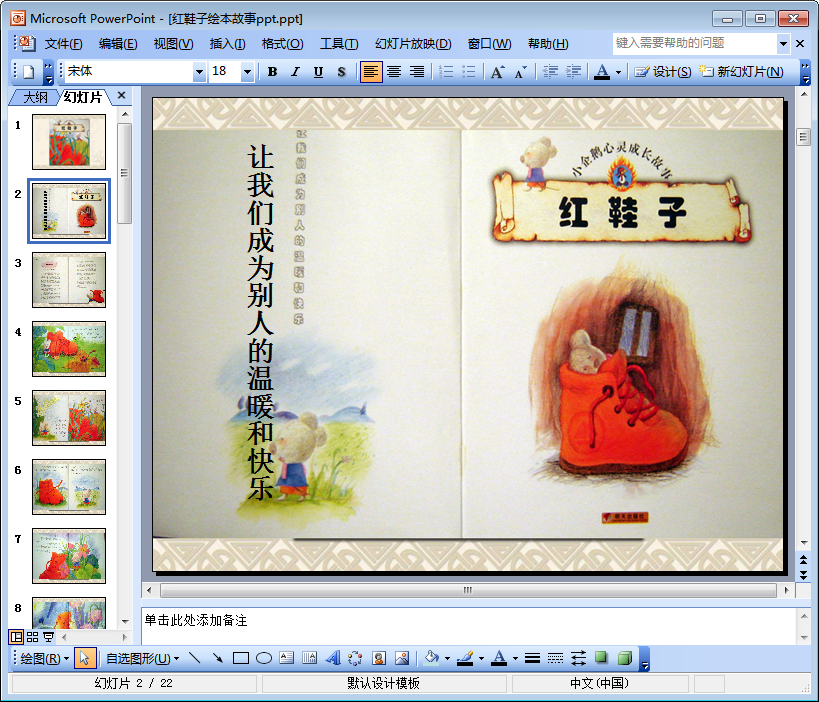819x702 pixels.
Task: Click the Increase Font Size icon
Action: pyautogui.click(x=498, y=72)
